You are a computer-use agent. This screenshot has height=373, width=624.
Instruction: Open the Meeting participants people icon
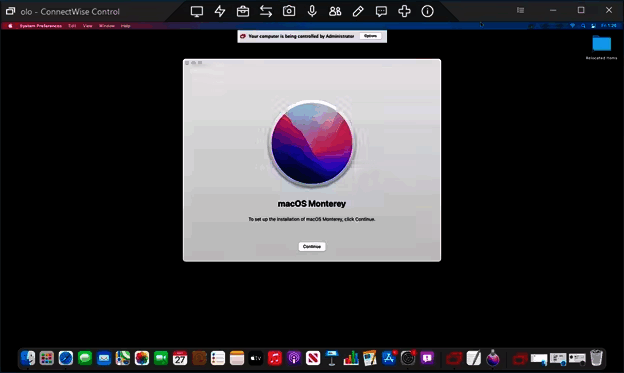(335, 11)
